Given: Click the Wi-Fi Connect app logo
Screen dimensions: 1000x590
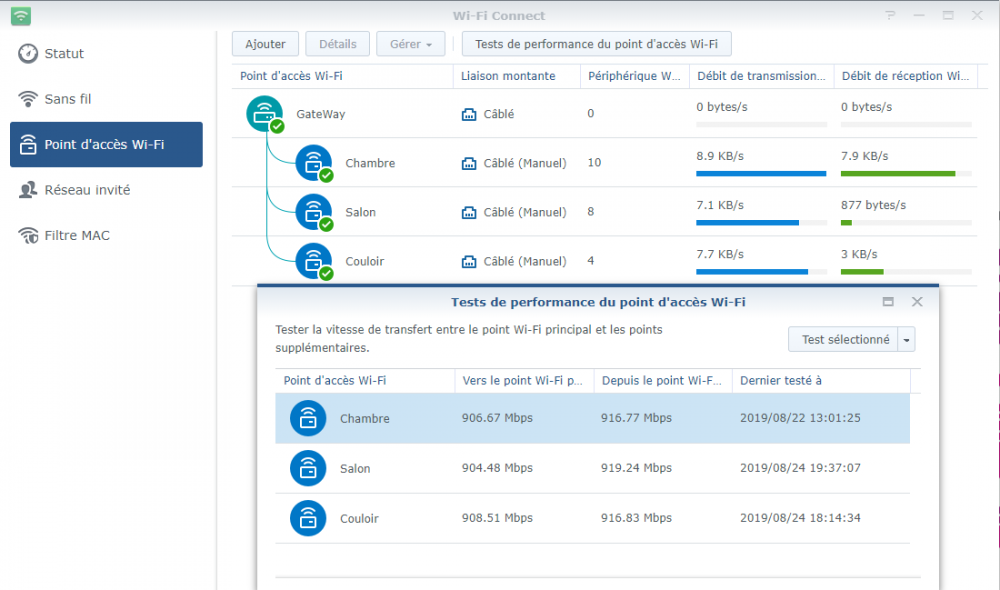Looking at the screenshot, I should [x=21, y=16].
